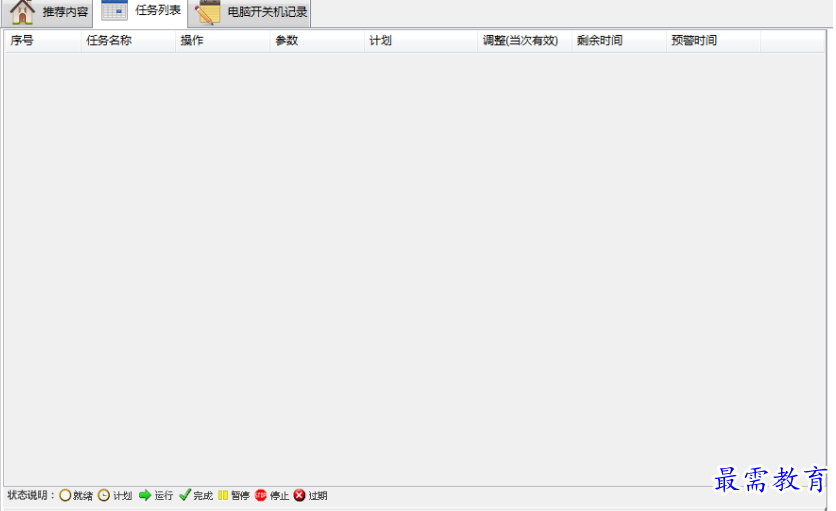The width and height of the screenshot is (836, 511).
Task: Click the 计划 clock status icon
Action: (x=104, y=496)
